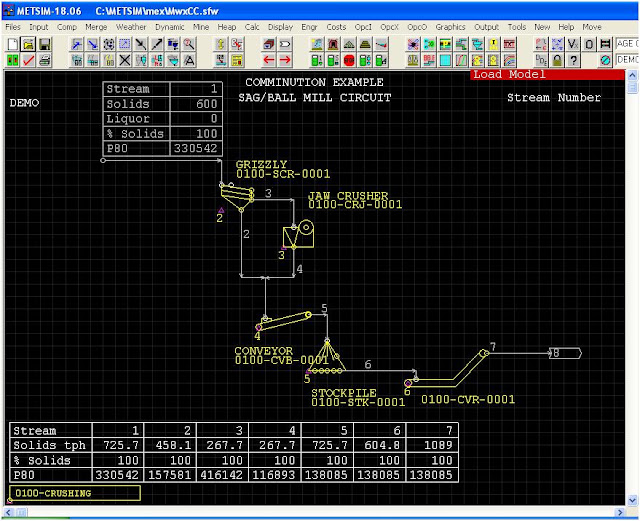The image size is (640, 521).
Task: Click the cyan no-entry circle icon
Action: point(605,60)
